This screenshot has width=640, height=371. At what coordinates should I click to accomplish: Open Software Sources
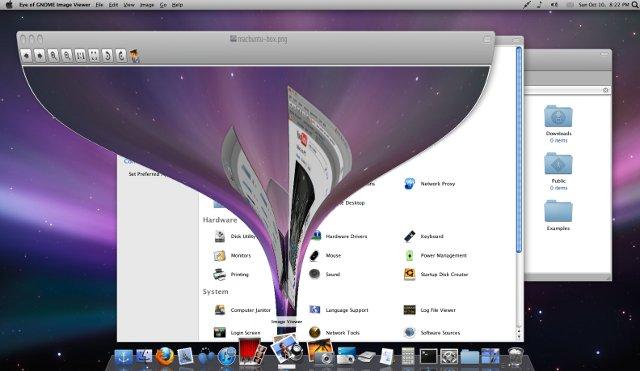pyautogui.click(x=432, y=332)
